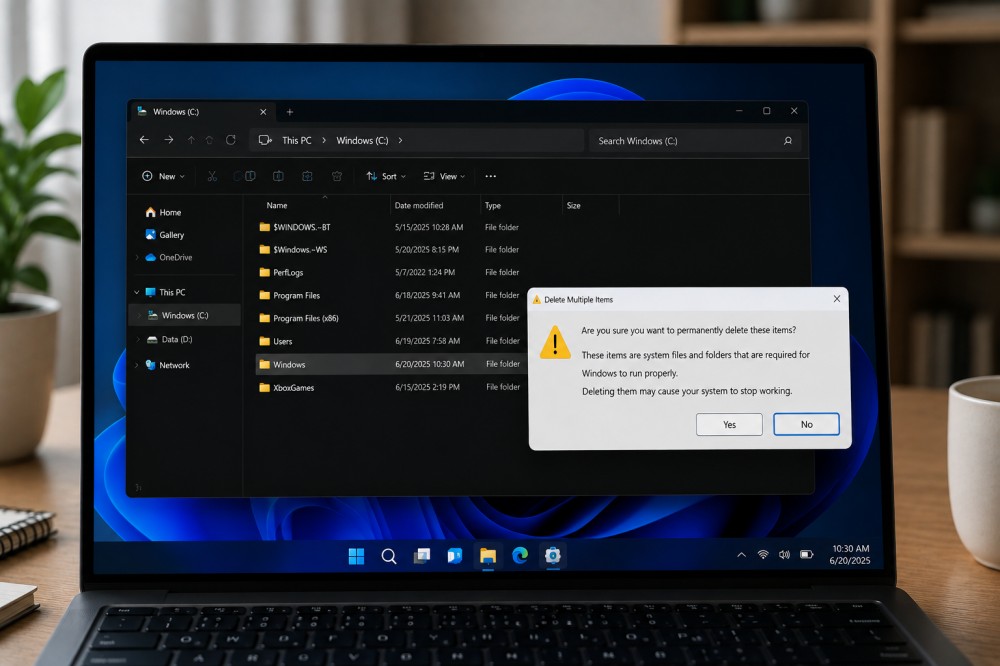1000x666 pixels.
Task: Close the Windows (C:) tab
Action: coord(263,112)
